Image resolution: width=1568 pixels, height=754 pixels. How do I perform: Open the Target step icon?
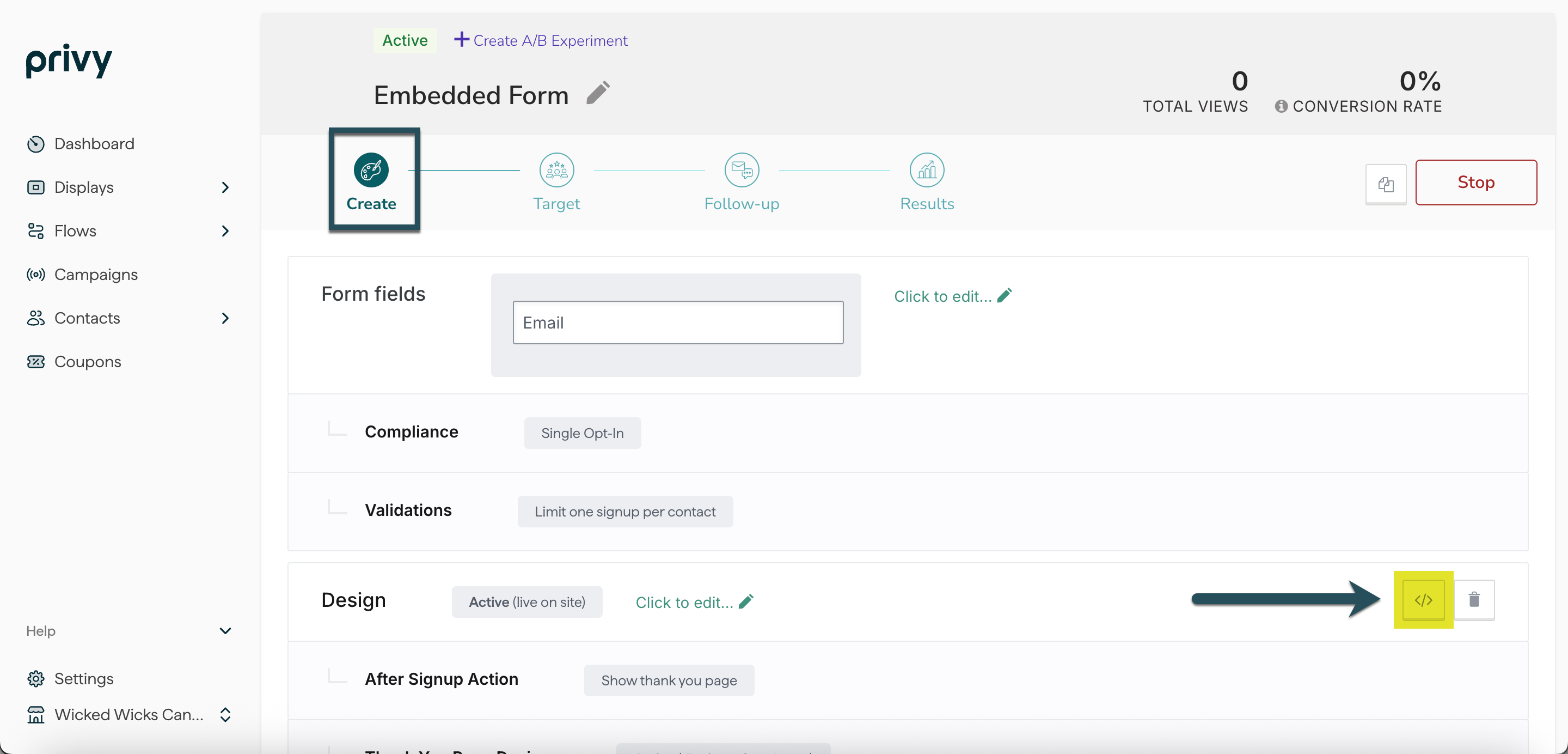pyautogui.click(x=556, y=170)
